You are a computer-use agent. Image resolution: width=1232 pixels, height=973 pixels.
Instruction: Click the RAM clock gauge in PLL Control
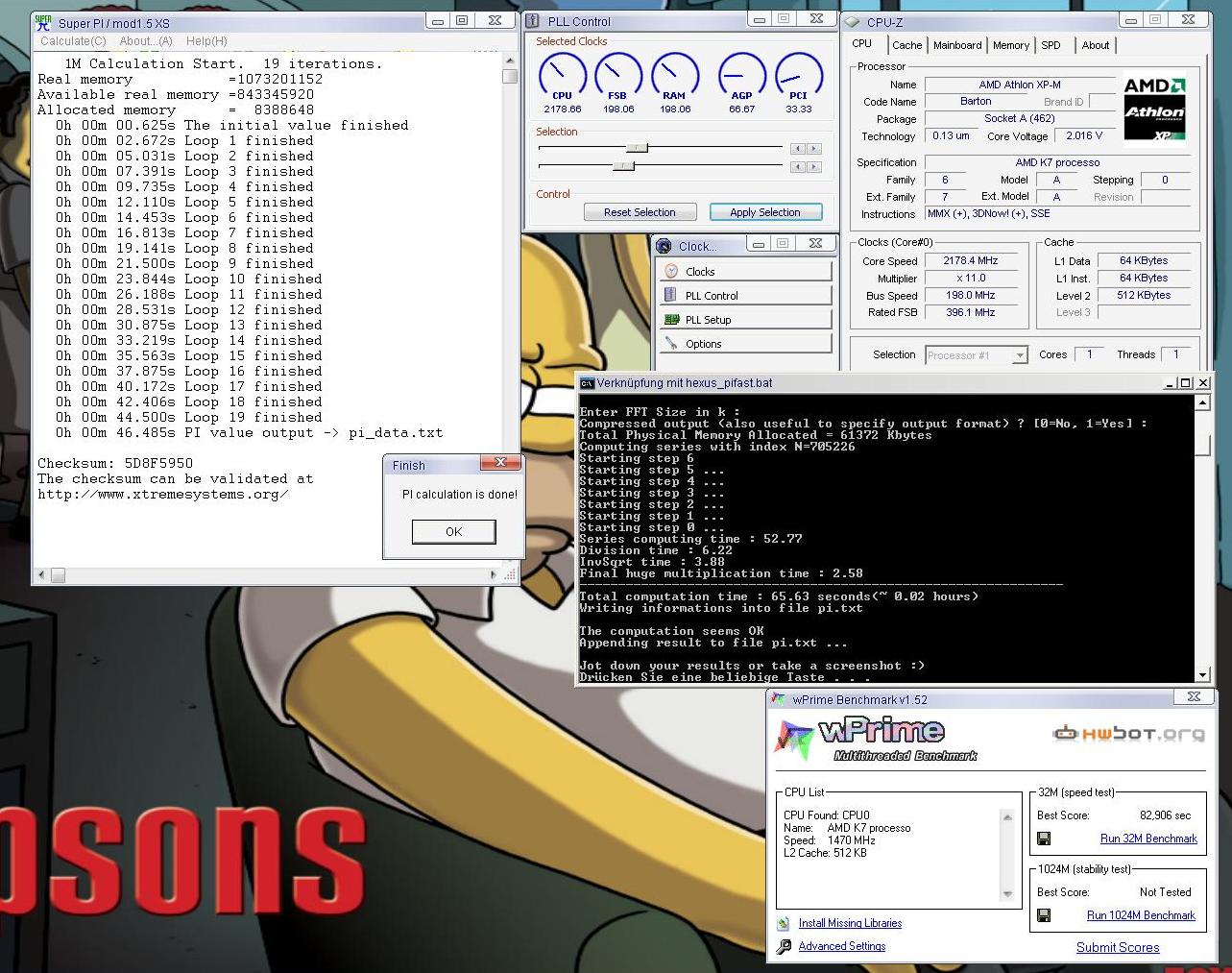tap(675, 74)
